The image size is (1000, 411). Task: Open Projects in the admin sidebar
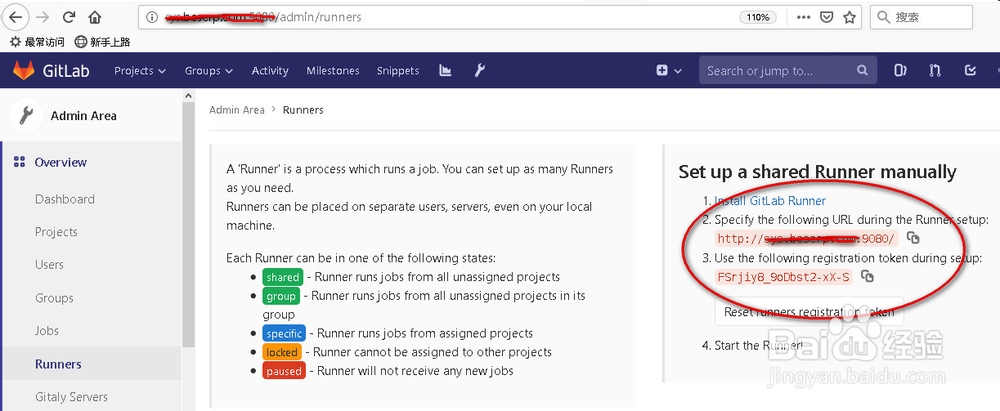tap(56, 232)
